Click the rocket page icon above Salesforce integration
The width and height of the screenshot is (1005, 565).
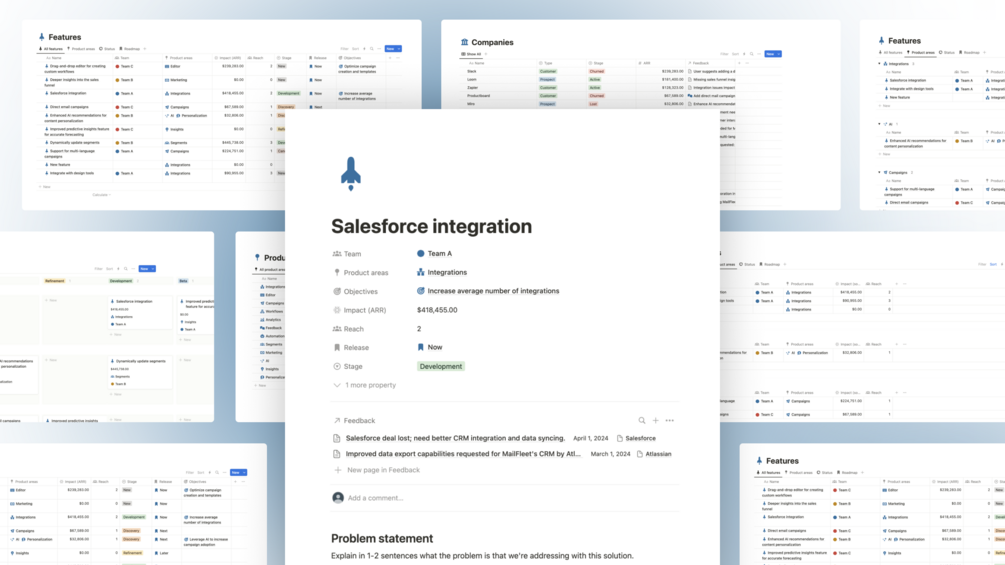click(x=351, y=174)
